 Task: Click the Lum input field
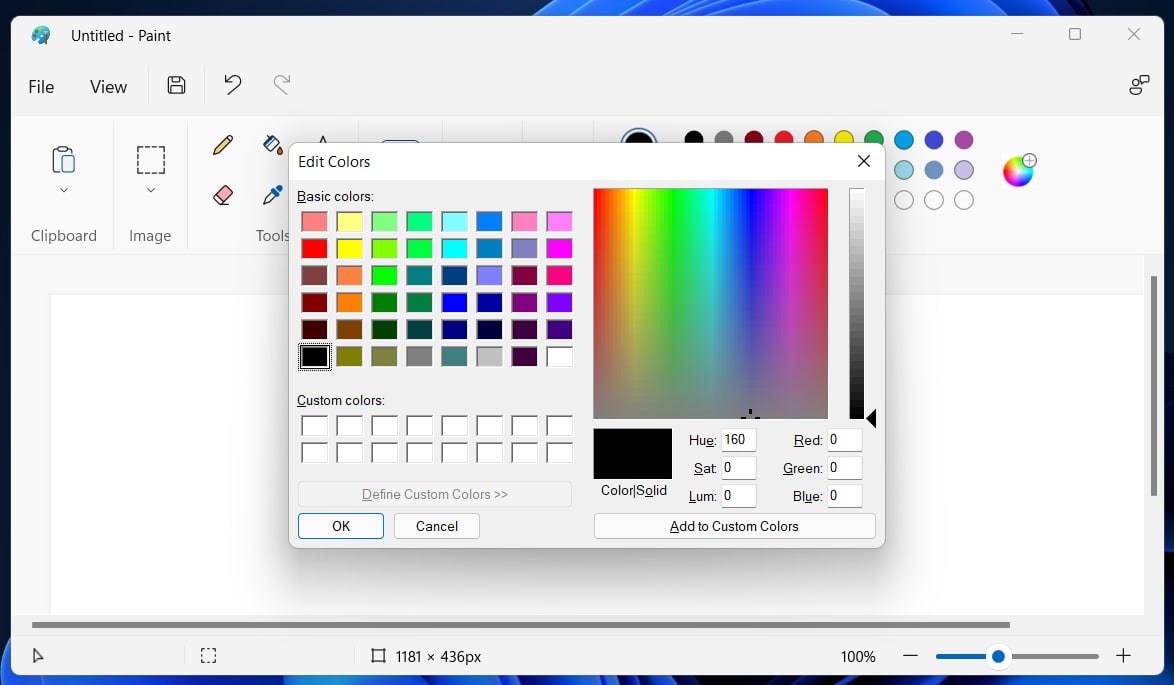tap(739, 495)
